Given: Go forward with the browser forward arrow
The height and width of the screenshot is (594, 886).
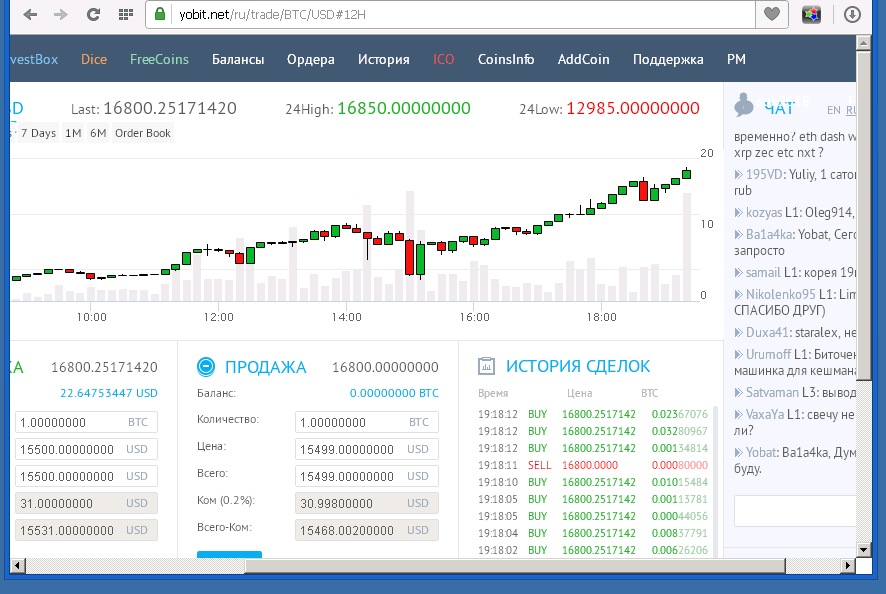Looking at the screenshot, I should click(60, 15).
